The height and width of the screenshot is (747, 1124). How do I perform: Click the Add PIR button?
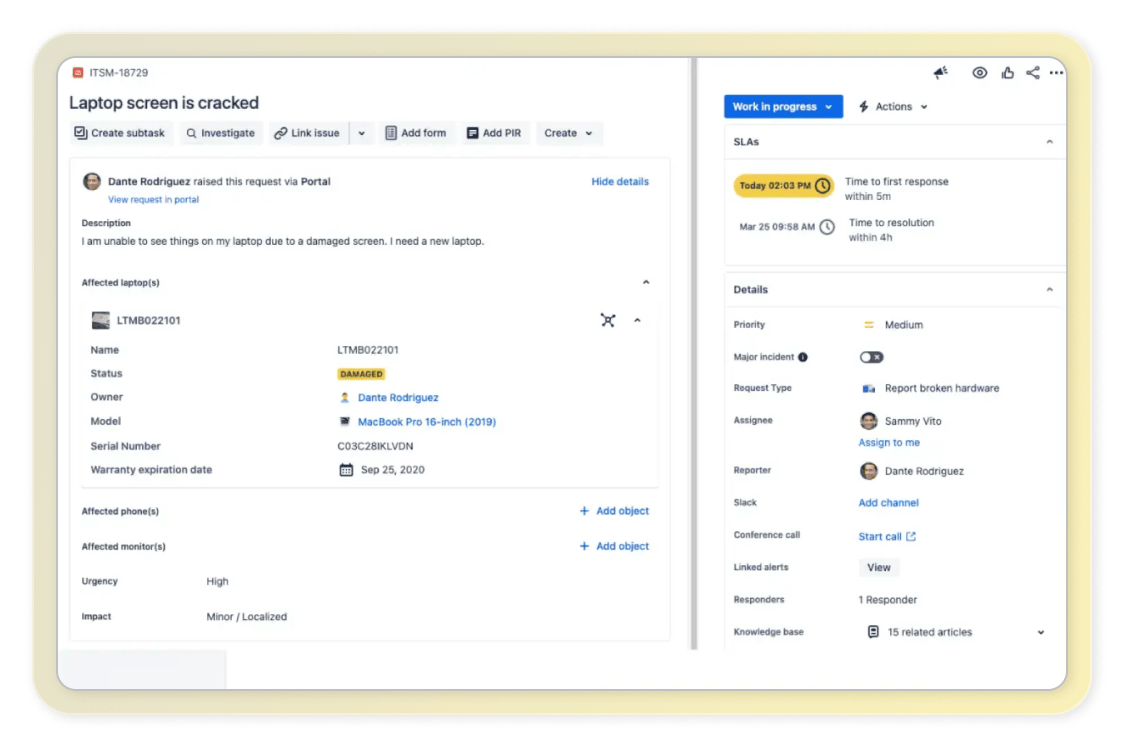tap(494, 132)
